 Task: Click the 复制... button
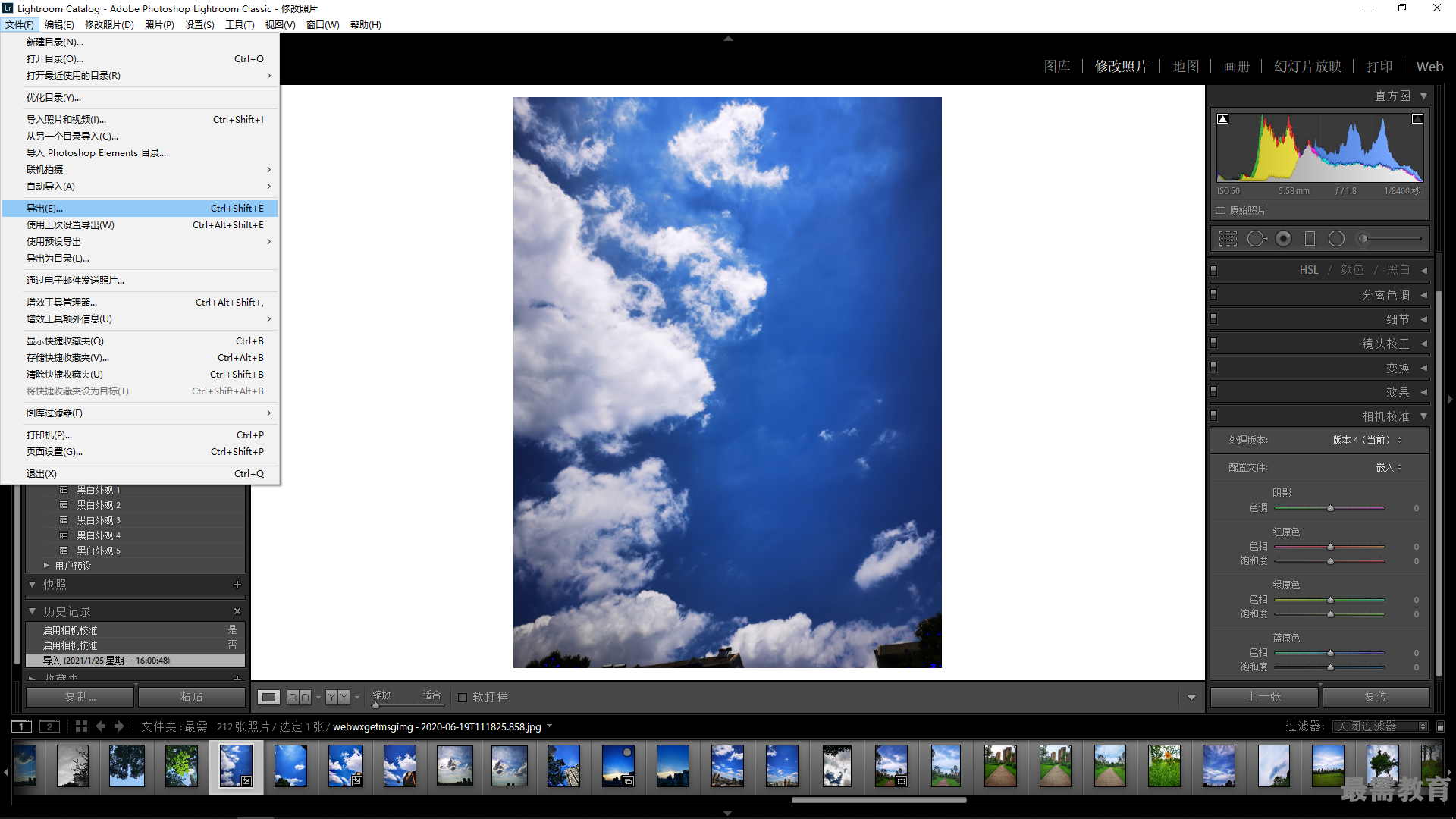coord(81,697)
